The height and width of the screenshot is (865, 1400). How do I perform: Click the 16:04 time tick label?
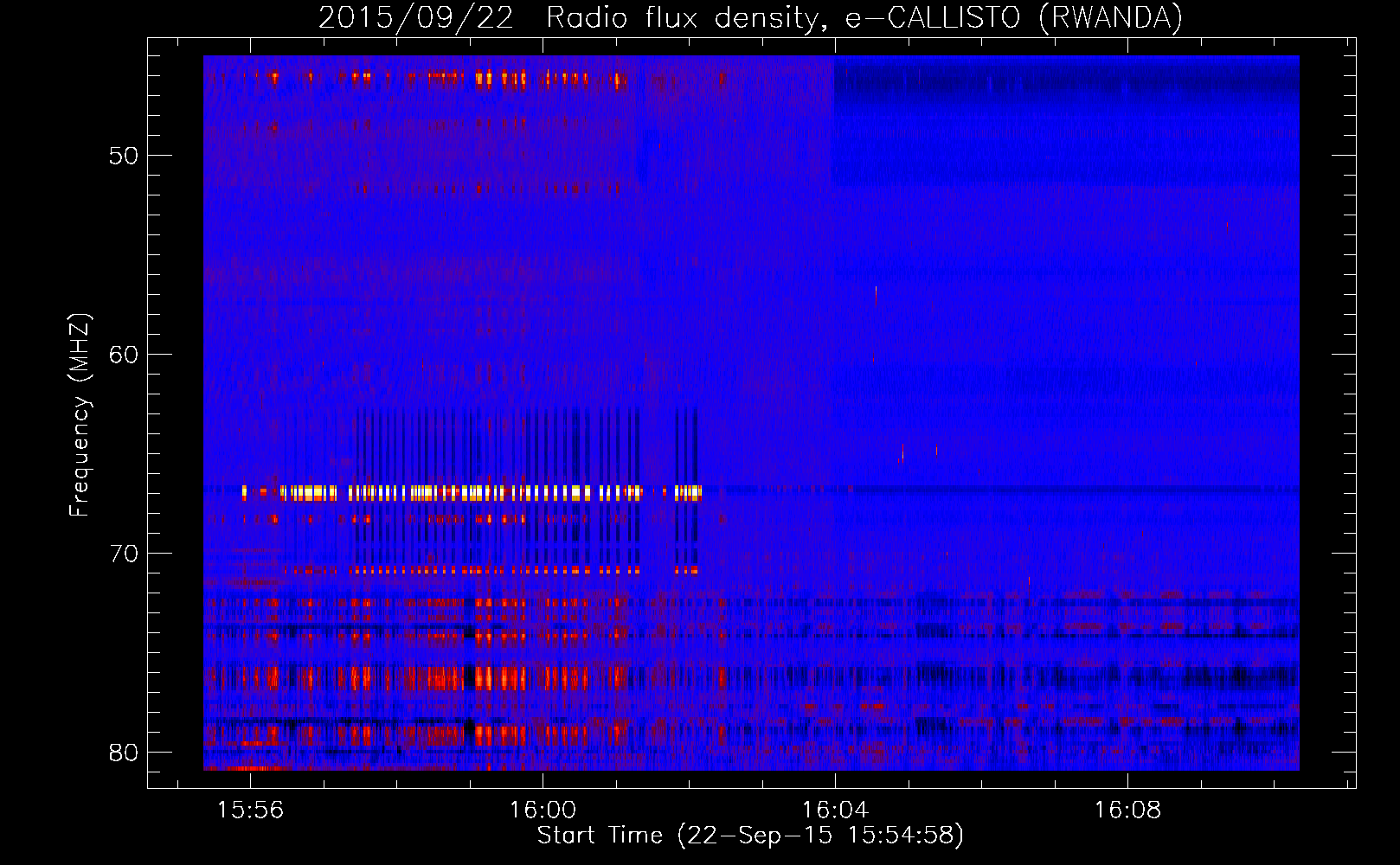(x=835, y=811)
